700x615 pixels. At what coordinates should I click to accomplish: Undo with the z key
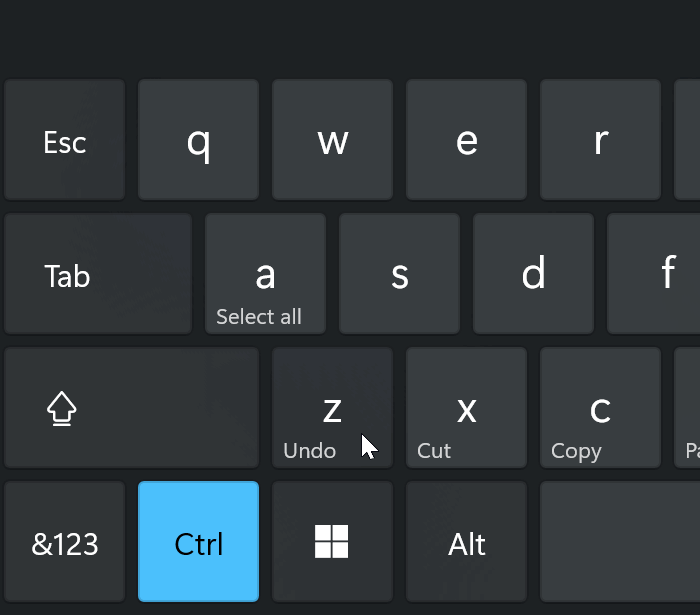[332, 407]
